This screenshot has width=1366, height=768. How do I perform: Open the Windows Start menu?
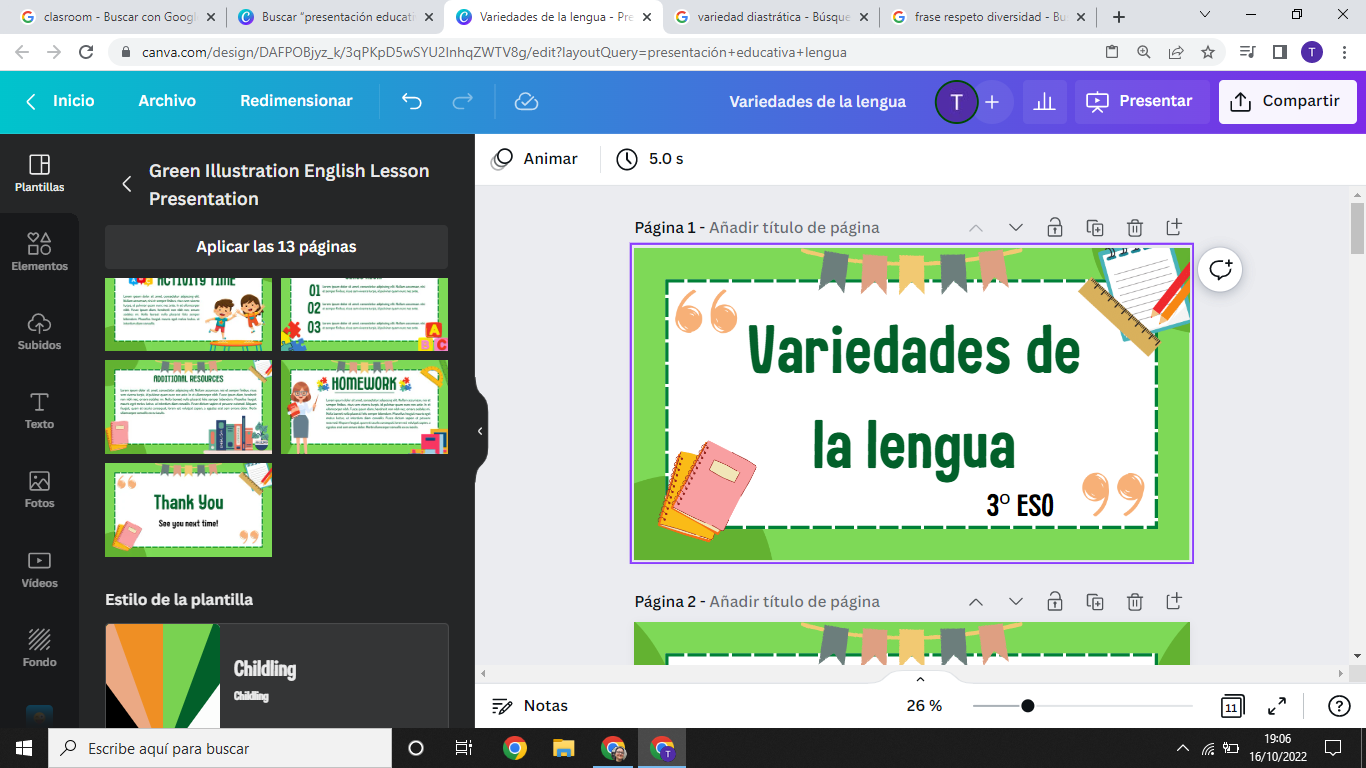(23, 748)
